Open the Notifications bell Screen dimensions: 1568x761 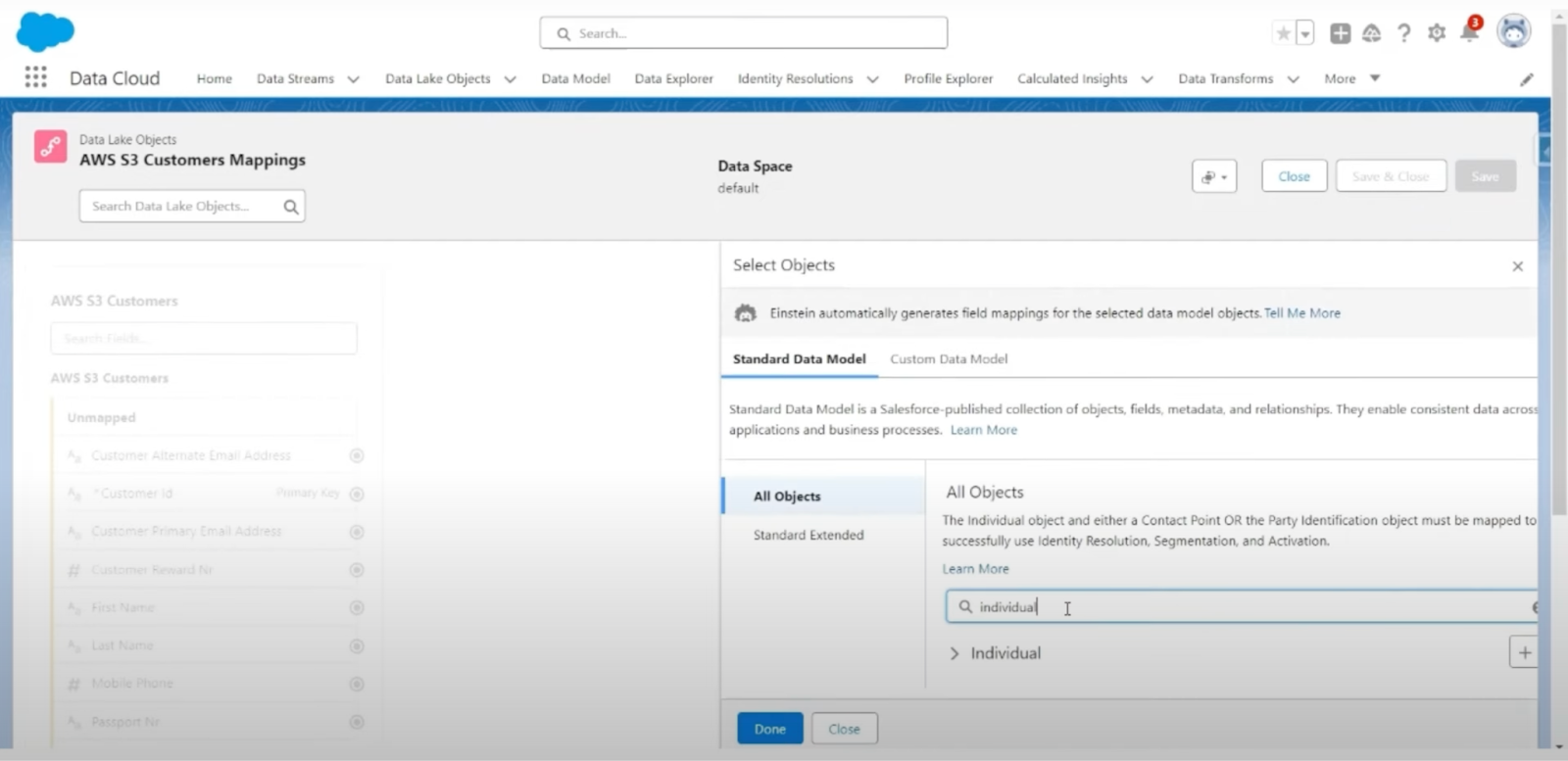1469,32
